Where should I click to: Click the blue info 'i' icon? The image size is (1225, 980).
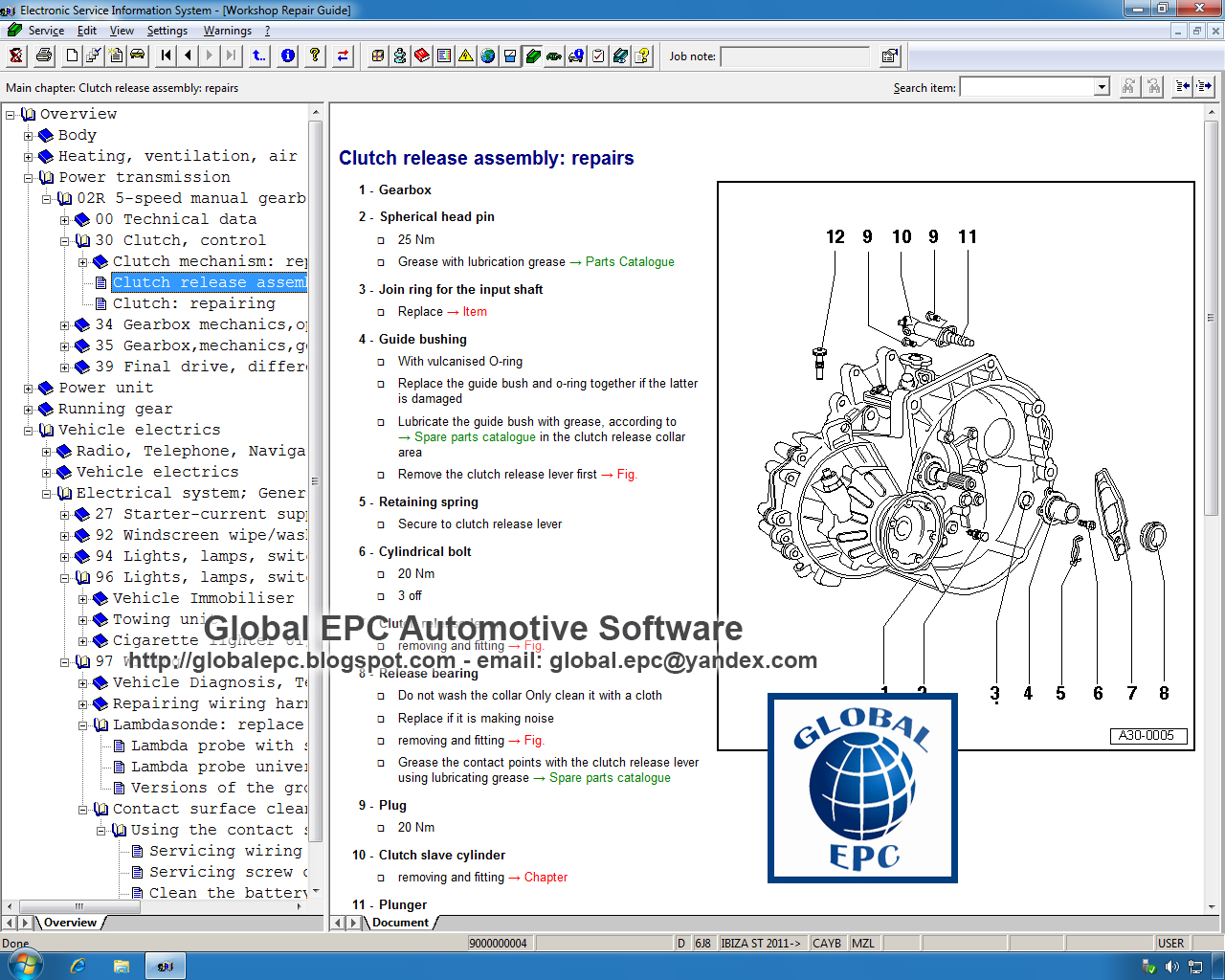coord(287,56)
